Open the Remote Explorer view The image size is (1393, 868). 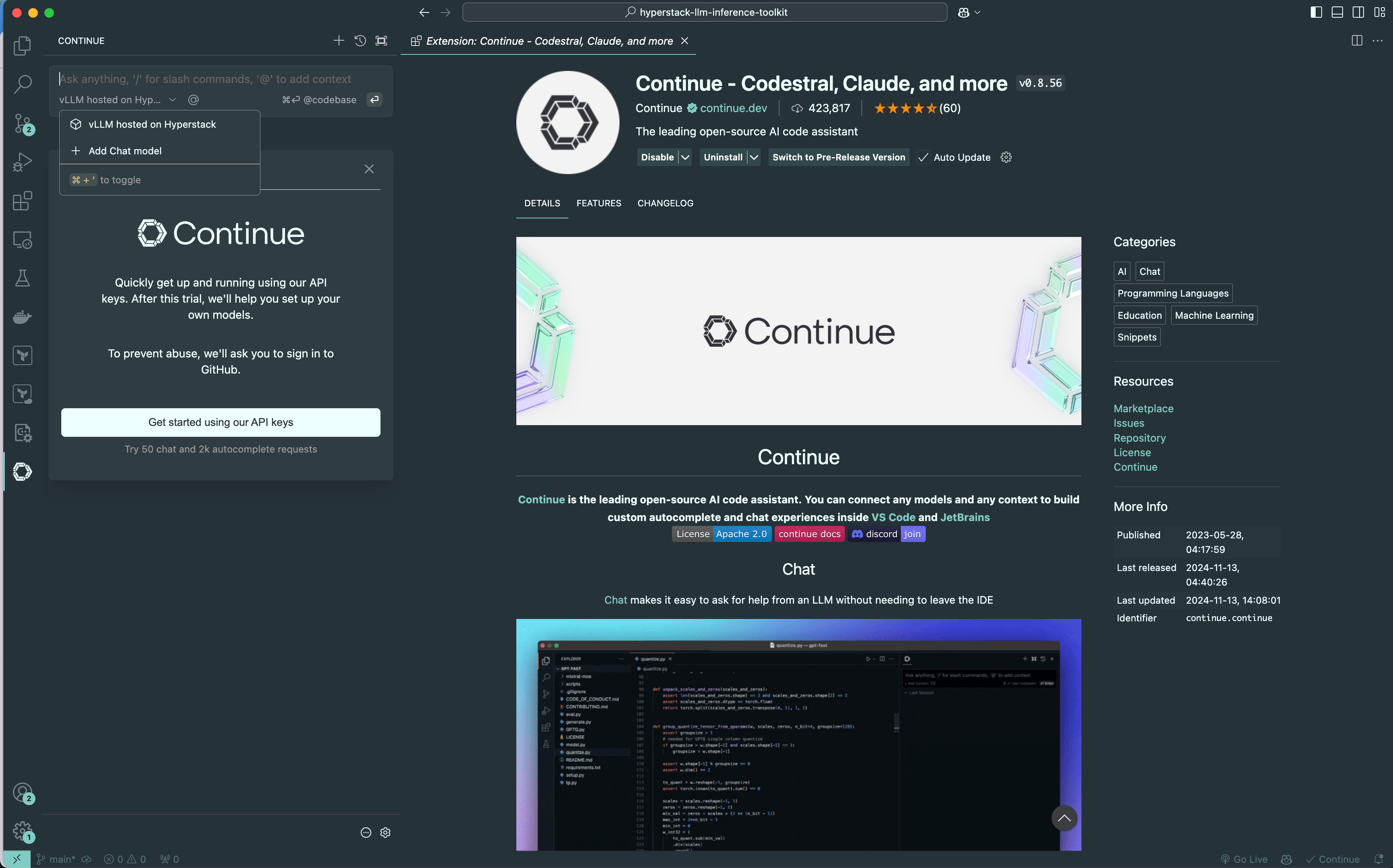(x=23, y=239)
